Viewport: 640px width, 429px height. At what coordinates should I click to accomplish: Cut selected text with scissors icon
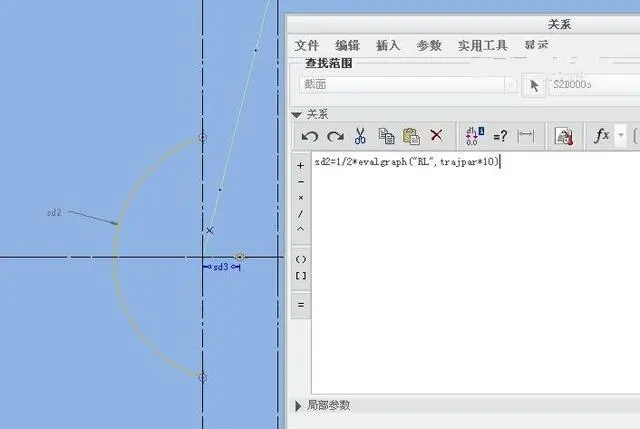pos(360,136)
